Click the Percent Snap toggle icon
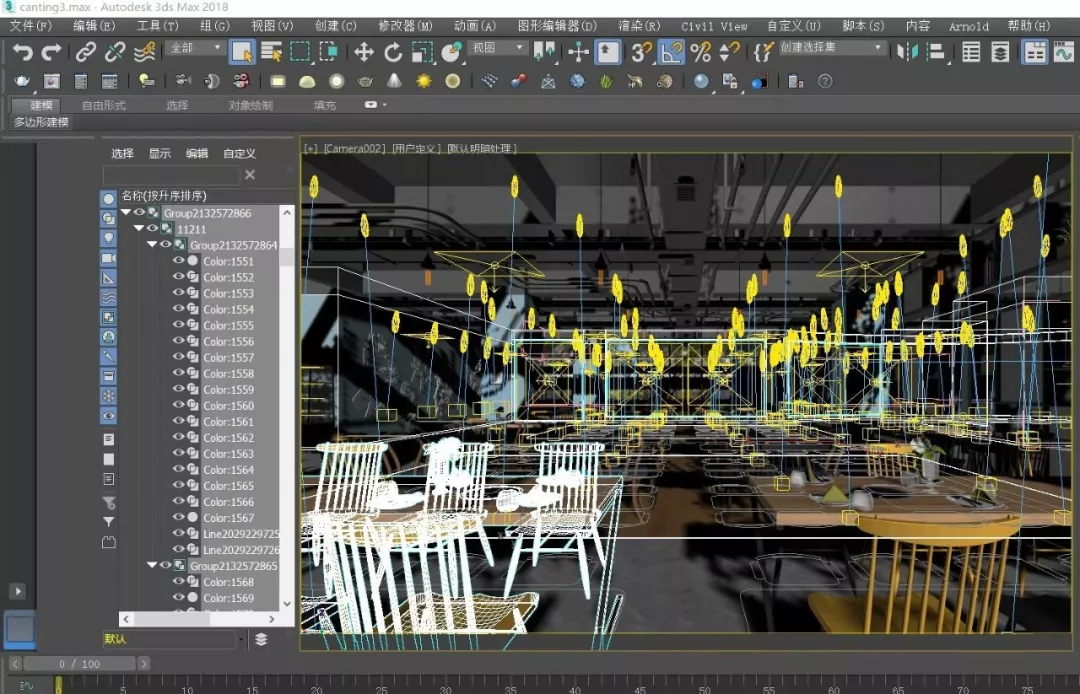This screenshot has width=1080, height=694. (x=701, y=52)
